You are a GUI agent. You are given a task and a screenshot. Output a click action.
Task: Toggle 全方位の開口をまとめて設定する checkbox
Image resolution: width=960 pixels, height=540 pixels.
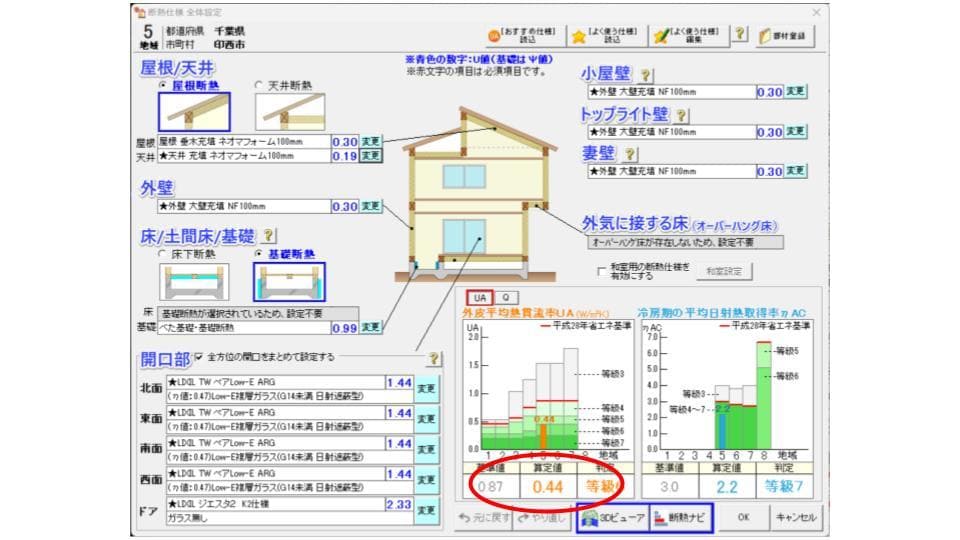198,356
